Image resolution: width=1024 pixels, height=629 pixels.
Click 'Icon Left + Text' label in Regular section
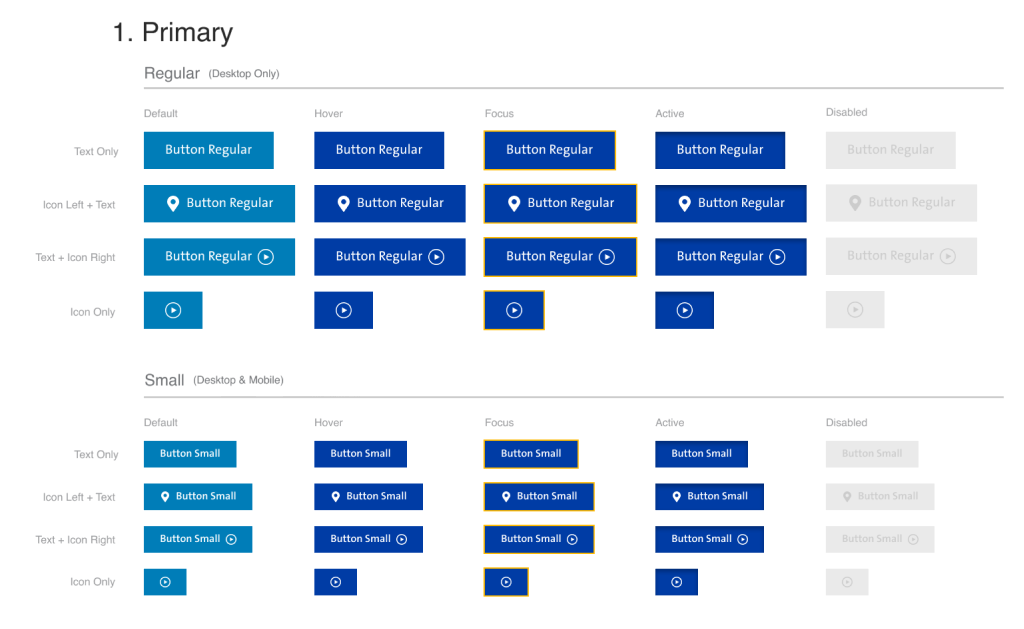(x=79, y=205)
